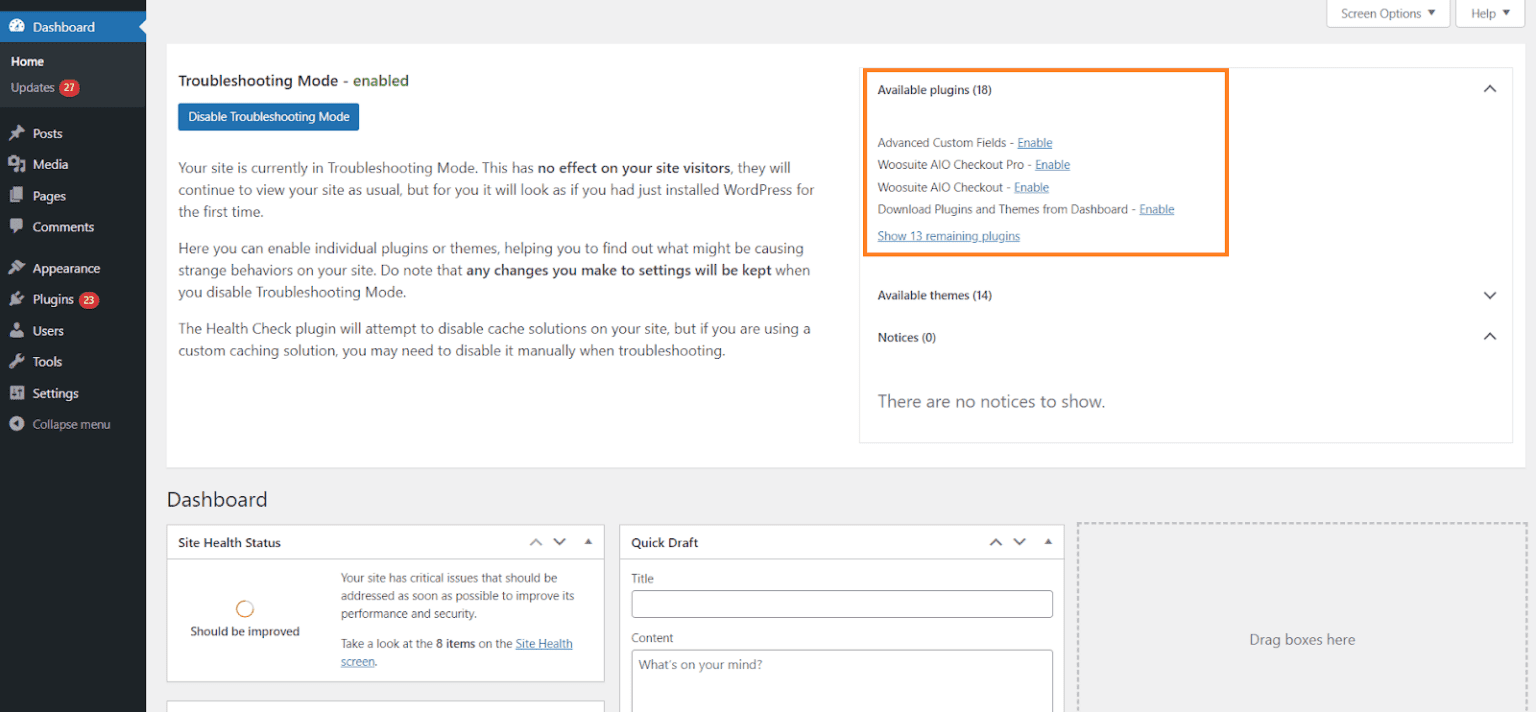Select Home under Dashboard
1536x712 pixels.
tap(27, 61)
